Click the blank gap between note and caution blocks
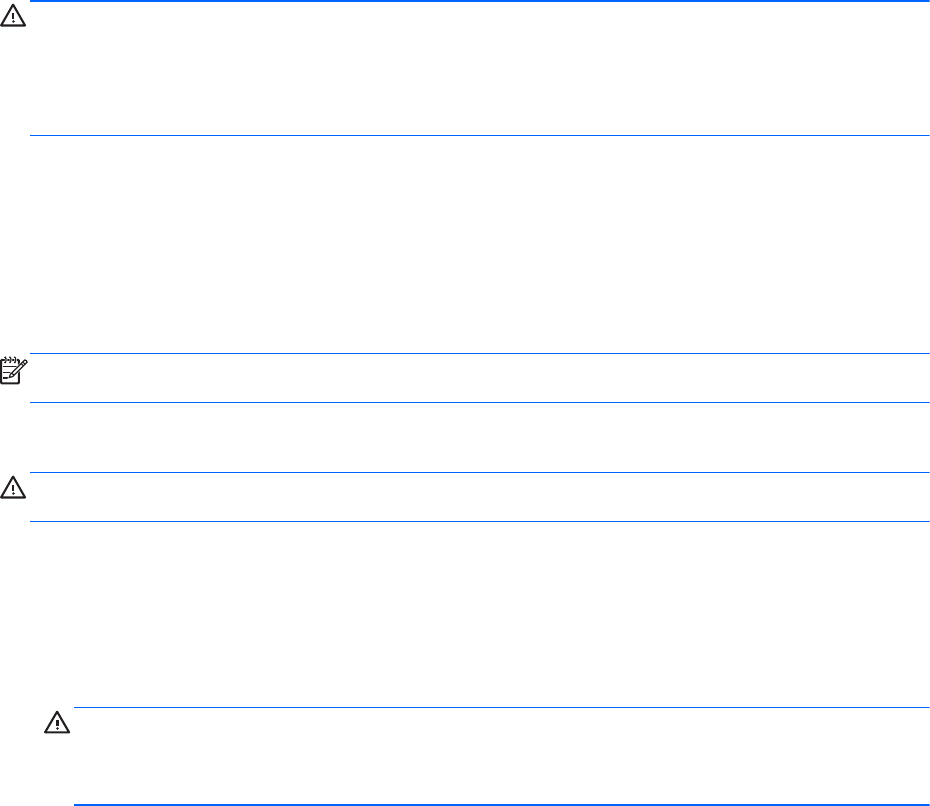This screenshot has width=930, height=806. coord(478,438)
